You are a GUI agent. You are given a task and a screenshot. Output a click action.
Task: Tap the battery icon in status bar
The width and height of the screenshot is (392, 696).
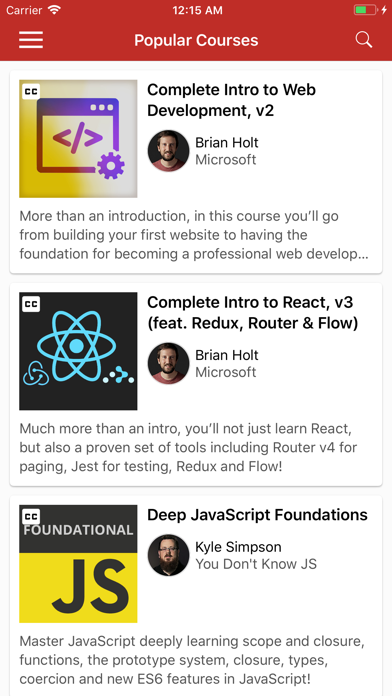click(x=365, y=10)
